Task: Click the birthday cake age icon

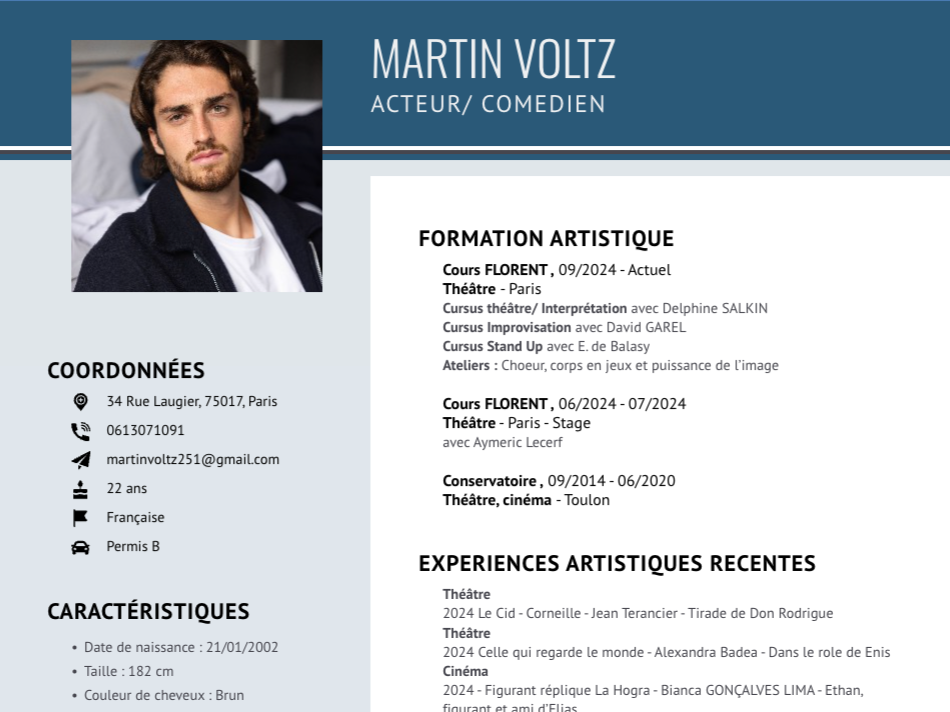Action: pyautogui.click(x=80, y=489)
